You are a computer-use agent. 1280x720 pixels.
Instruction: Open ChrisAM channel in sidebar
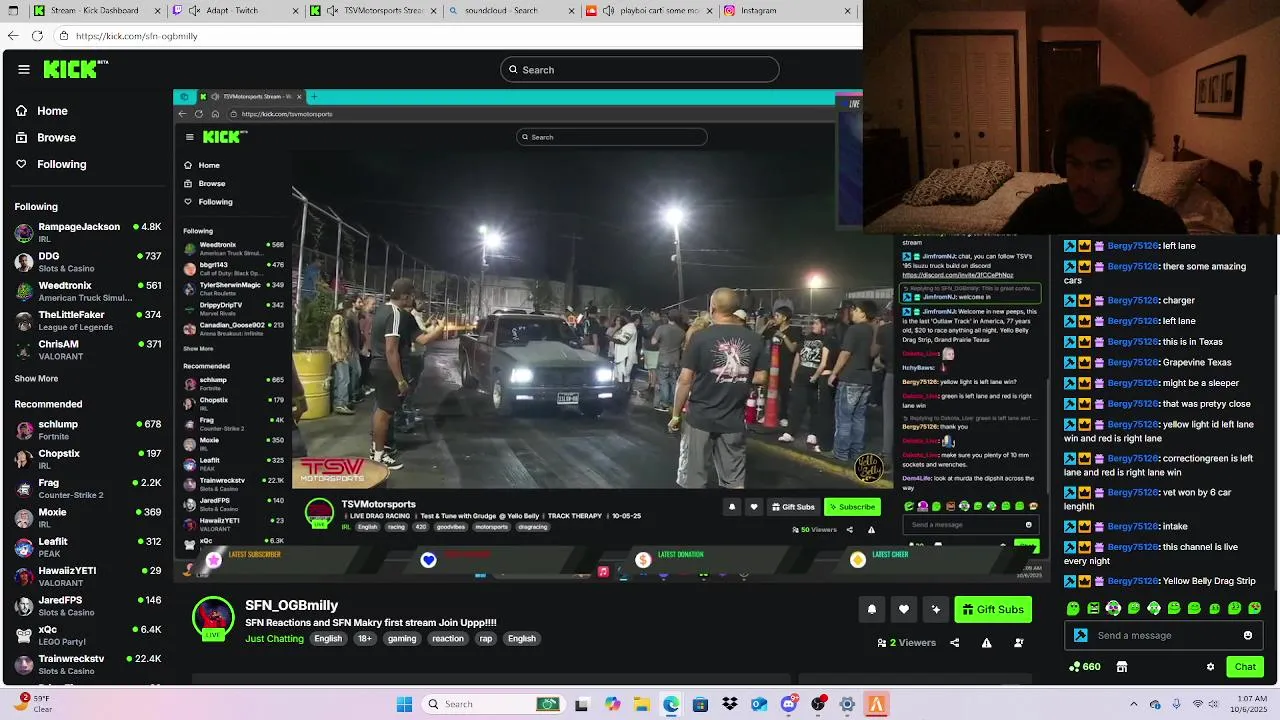88,349
